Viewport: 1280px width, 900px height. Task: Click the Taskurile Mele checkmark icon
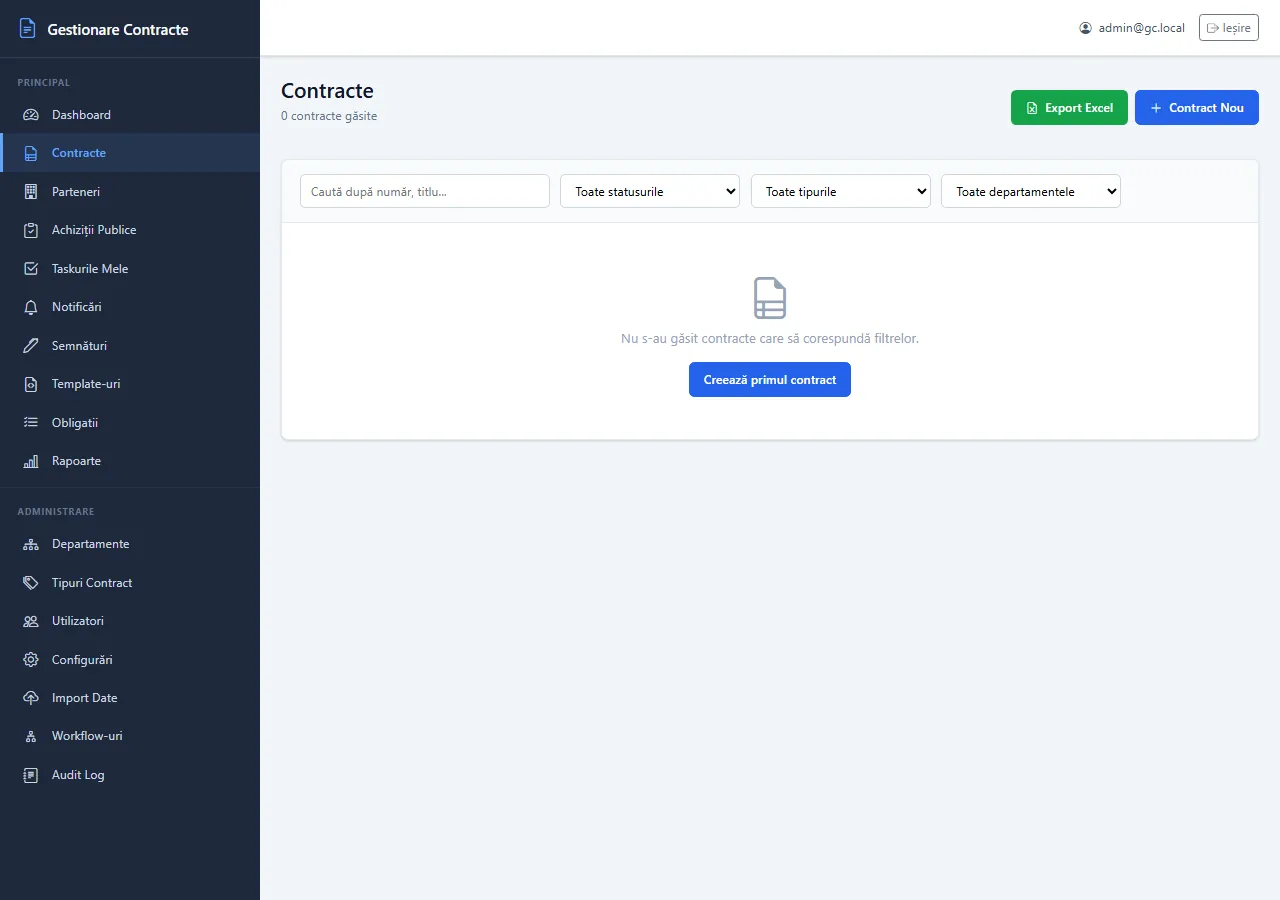(31, 269)
